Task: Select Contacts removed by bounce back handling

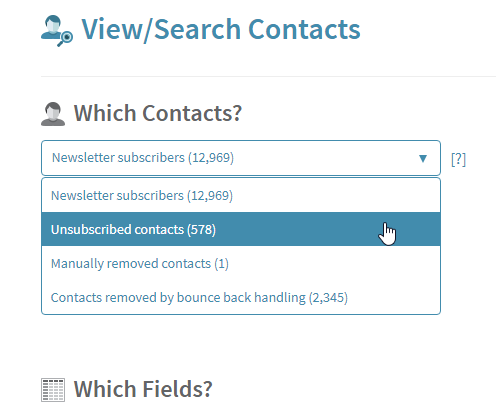Action: pos(241,298)
